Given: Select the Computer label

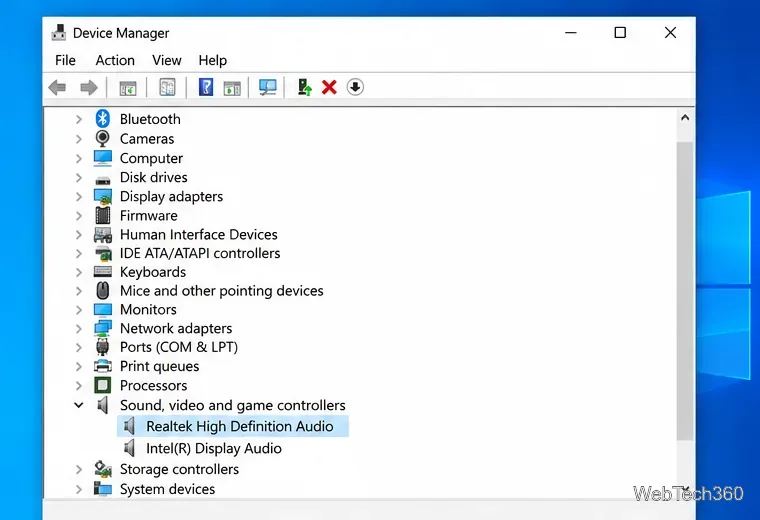Looking at the screenshot, I should [151, 158].
